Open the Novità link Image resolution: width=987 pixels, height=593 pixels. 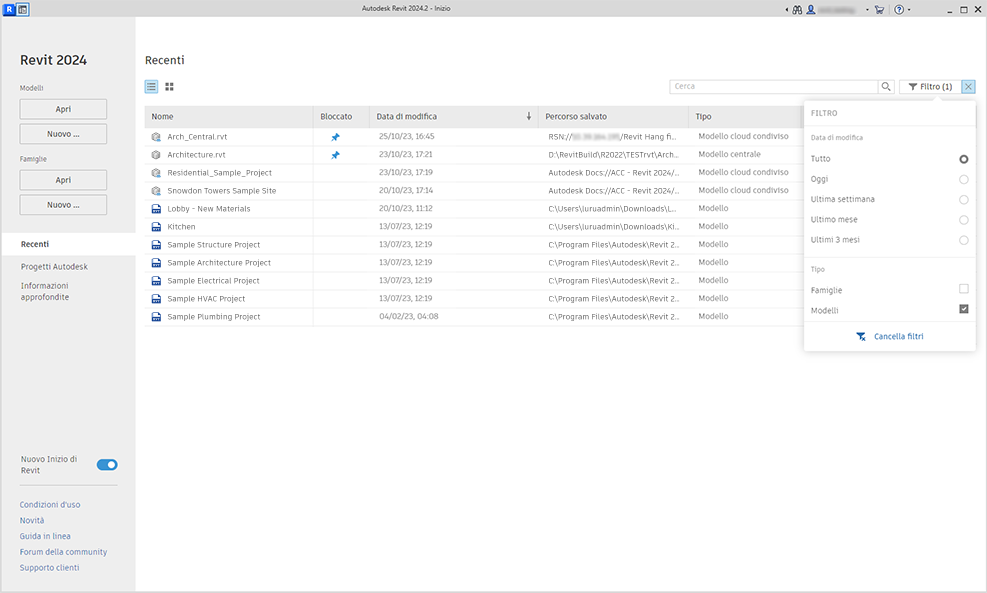pyautogui.click(x=32, y=521)
